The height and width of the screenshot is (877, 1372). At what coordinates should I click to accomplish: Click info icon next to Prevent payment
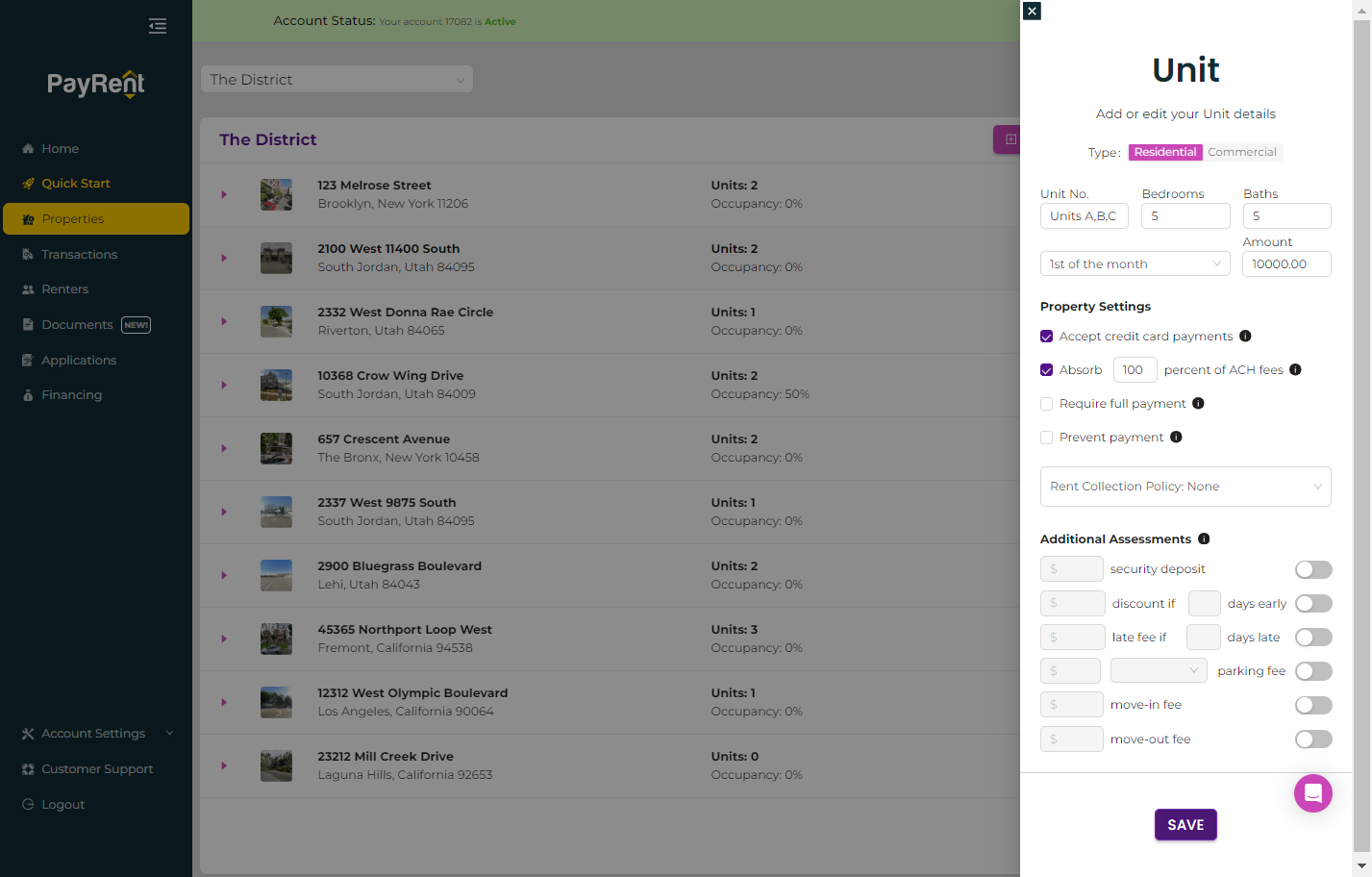click(x=1176, y=438)
